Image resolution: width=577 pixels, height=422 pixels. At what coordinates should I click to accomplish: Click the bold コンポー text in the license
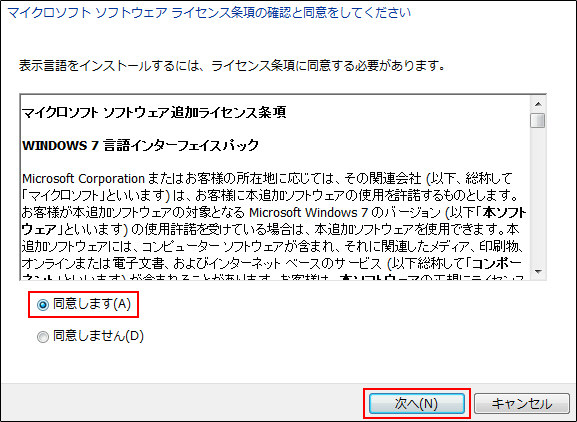(x=496, y=263)
